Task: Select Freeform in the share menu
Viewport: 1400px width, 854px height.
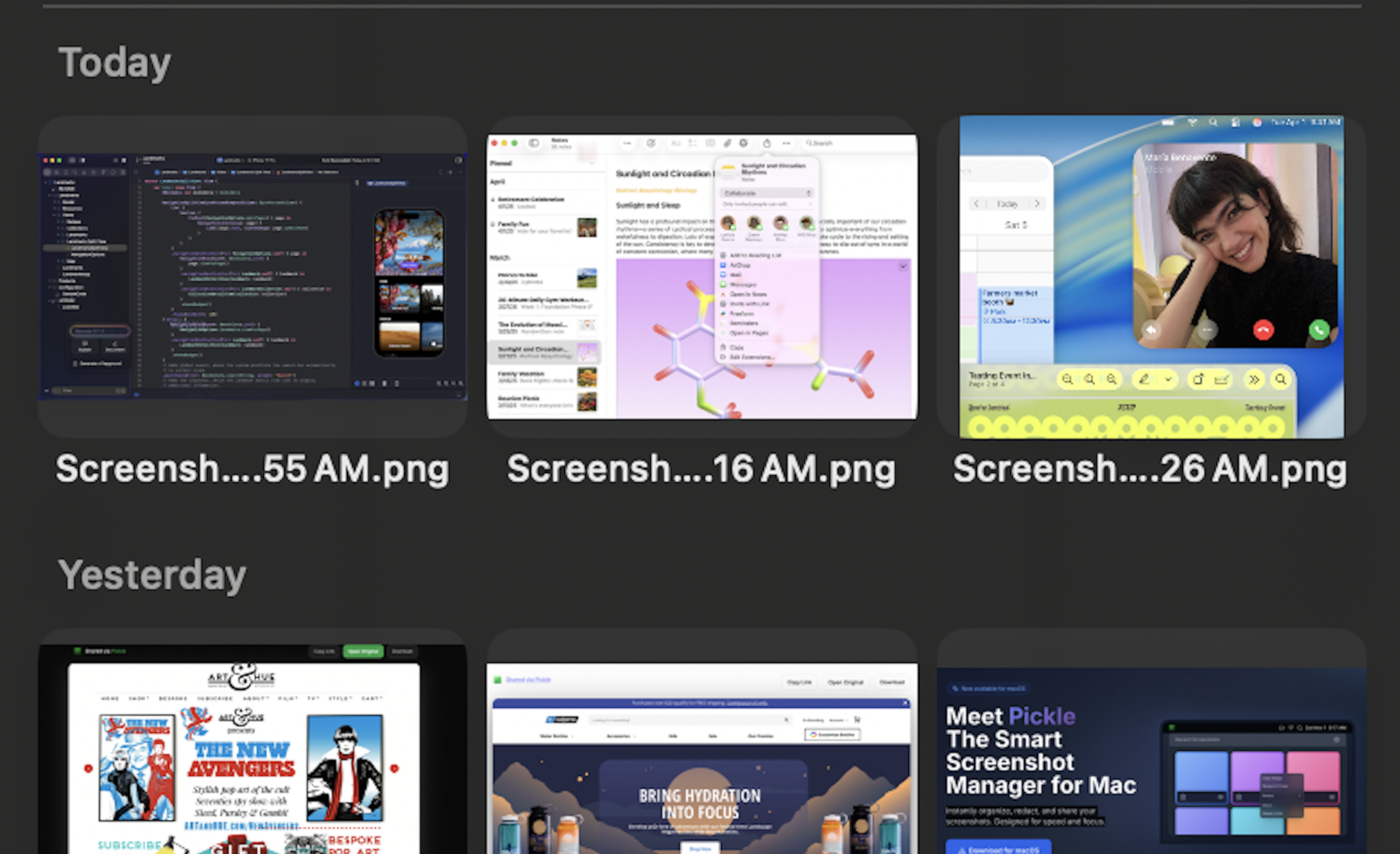Action: point(742,313)
